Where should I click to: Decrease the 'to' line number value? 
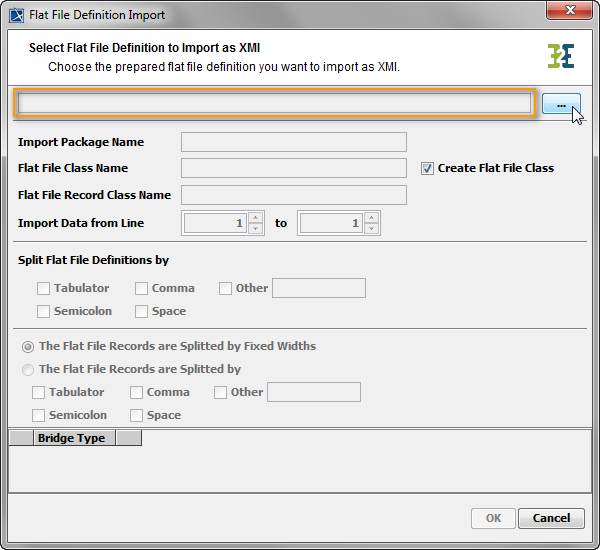pos(373,229)
